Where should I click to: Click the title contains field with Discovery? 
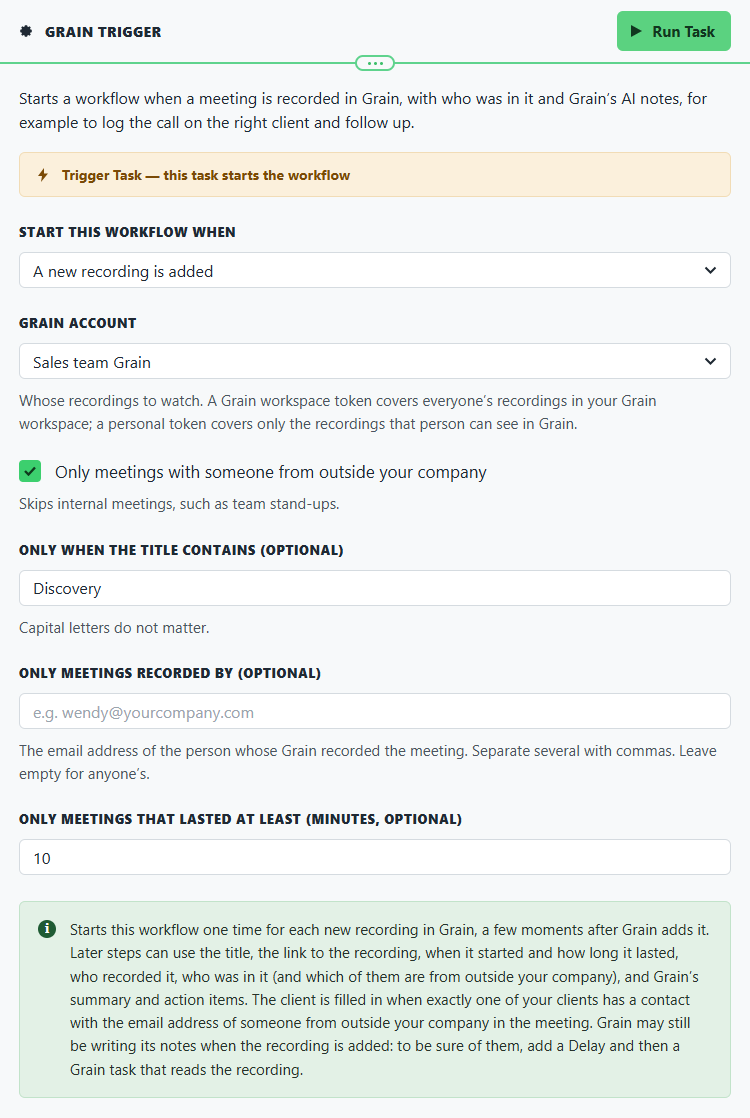pyautogui.click(x=375, y=588)
